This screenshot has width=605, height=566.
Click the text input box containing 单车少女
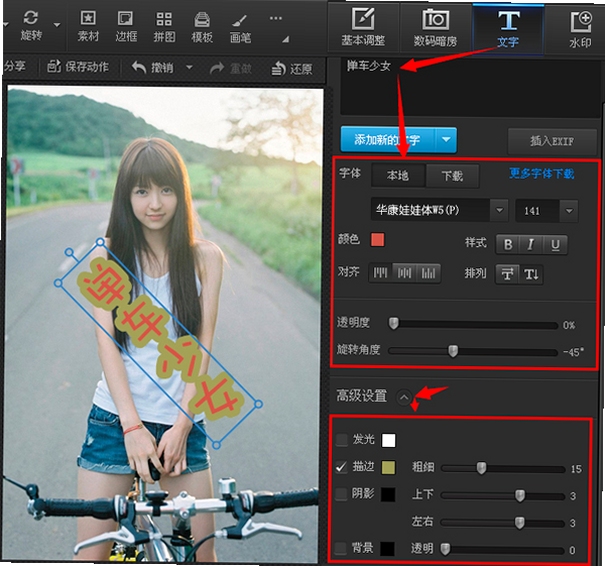coord(470,87)
